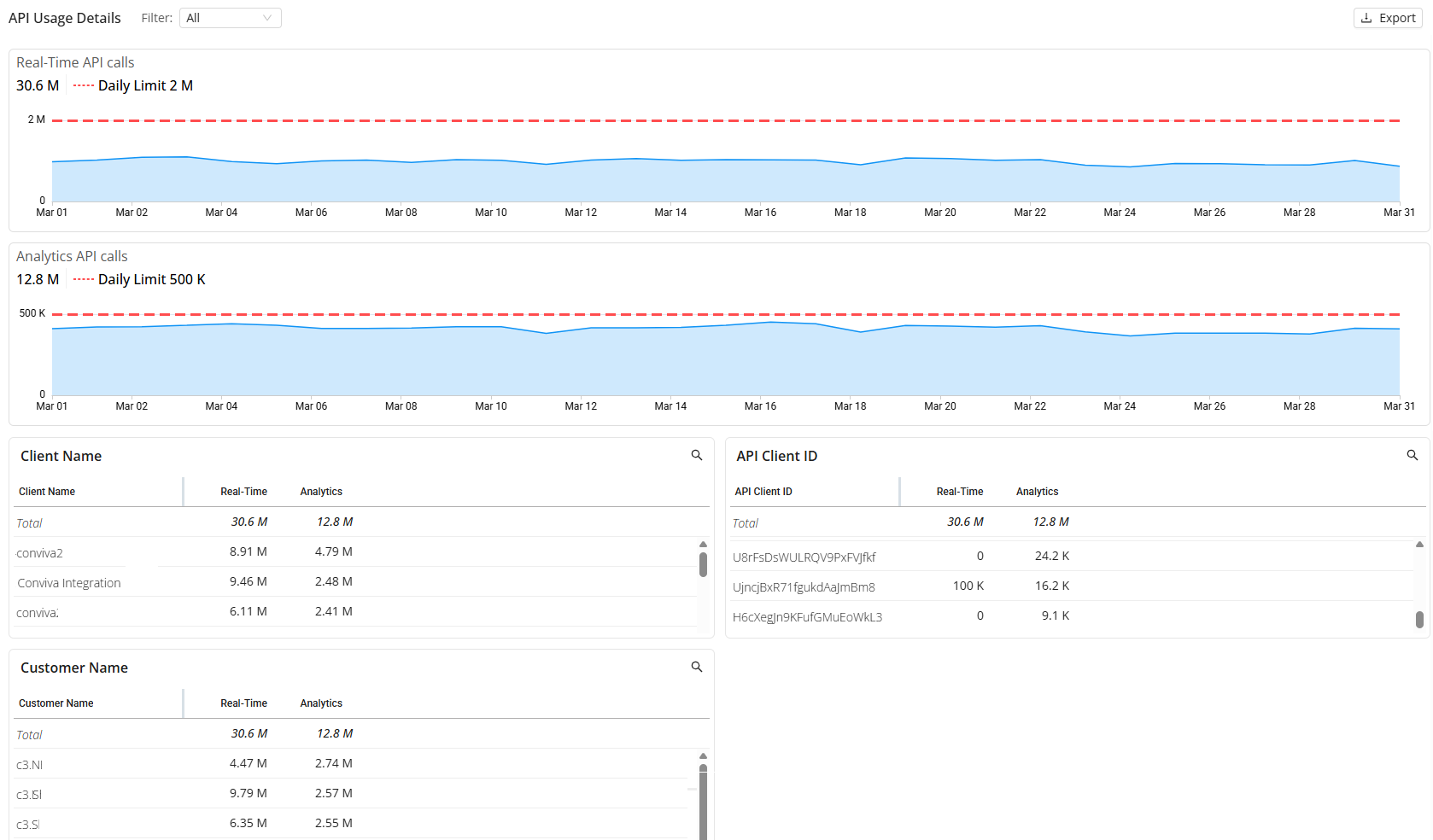
Task: Select API client ID UjncjBxR71fgukdAaJmBm8 row
Action: point(804,587)
